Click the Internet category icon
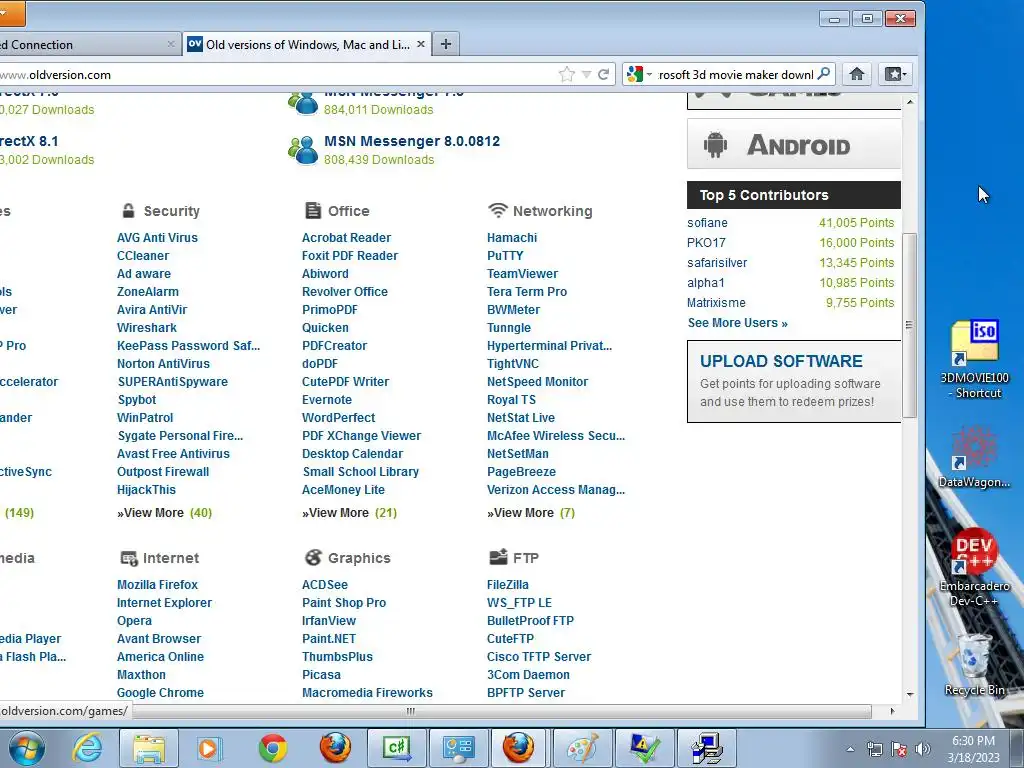This screenshot has height=768, width=1024. (129, 558)
